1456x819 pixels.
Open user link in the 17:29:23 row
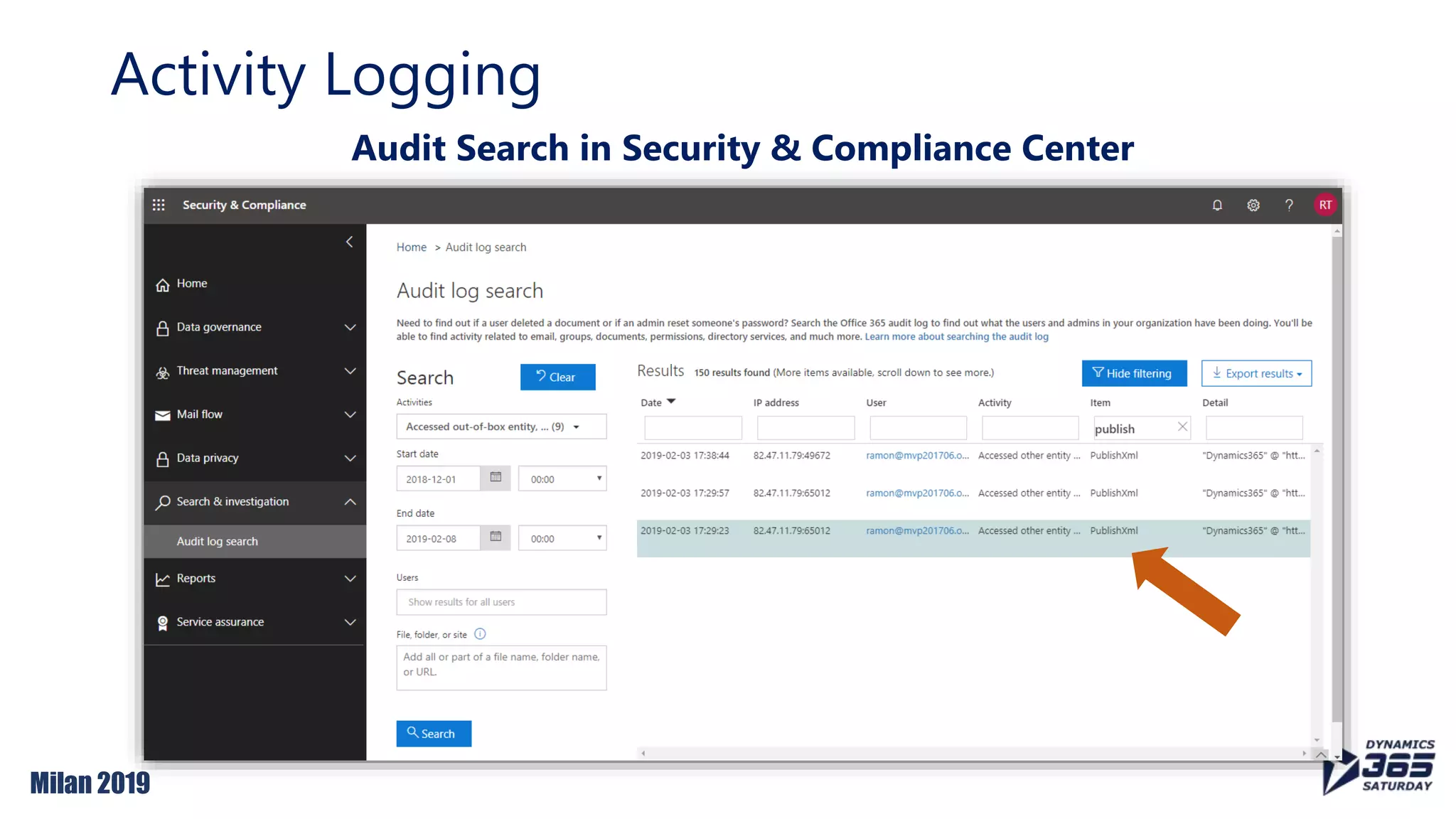click(917, 530)
